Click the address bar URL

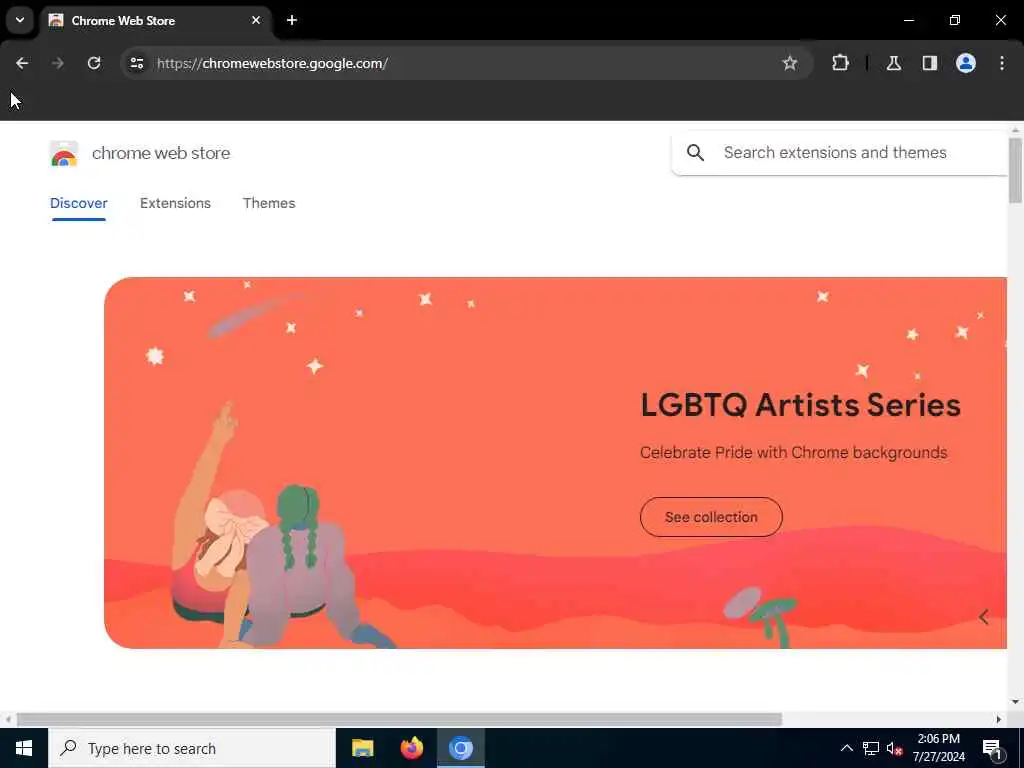(x=272, y=63)
